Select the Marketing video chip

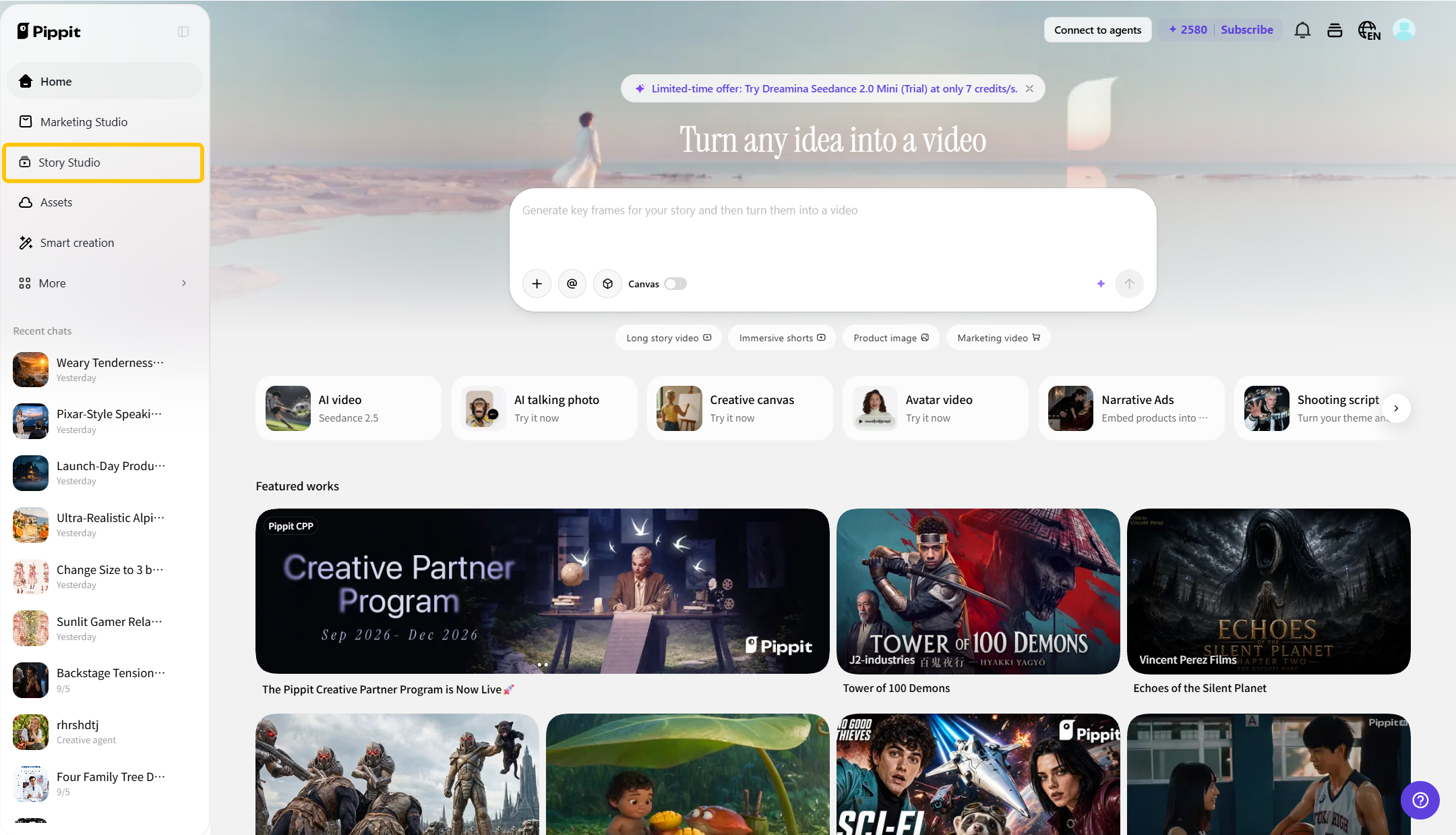(998, 338)
